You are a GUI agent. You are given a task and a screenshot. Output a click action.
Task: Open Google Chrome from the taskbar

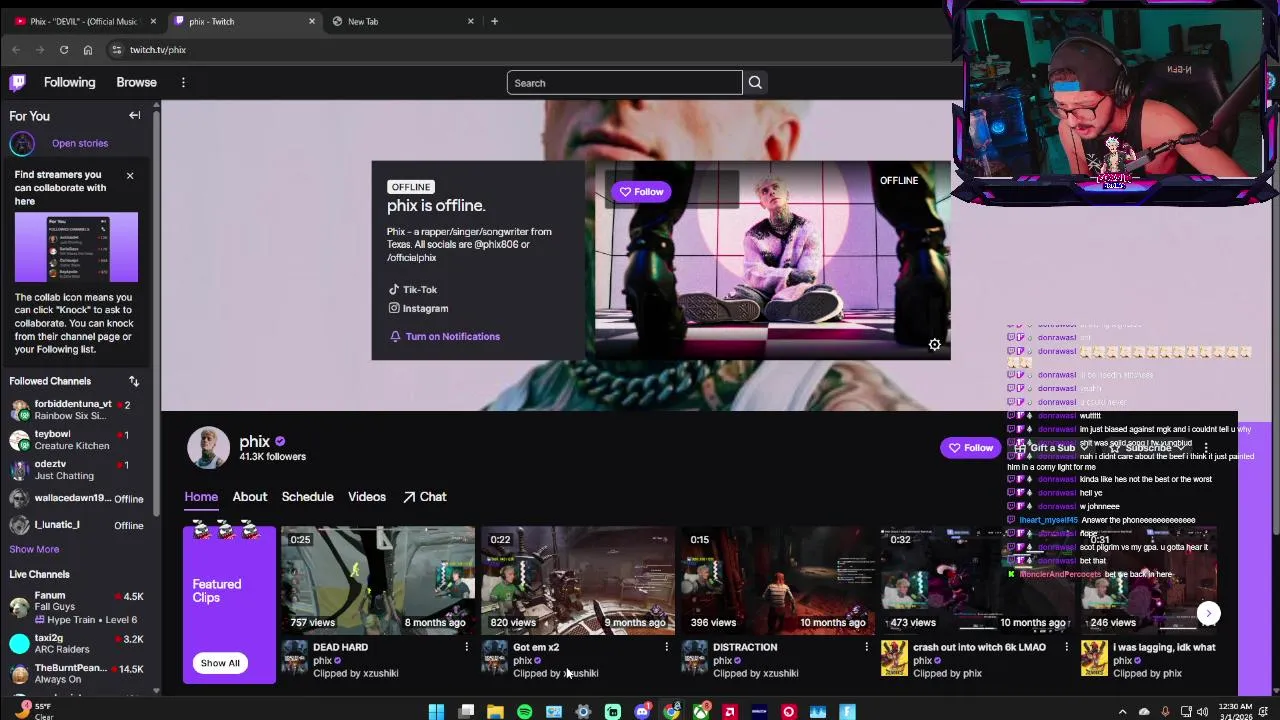pyautogui.click(x=671, y=712)
